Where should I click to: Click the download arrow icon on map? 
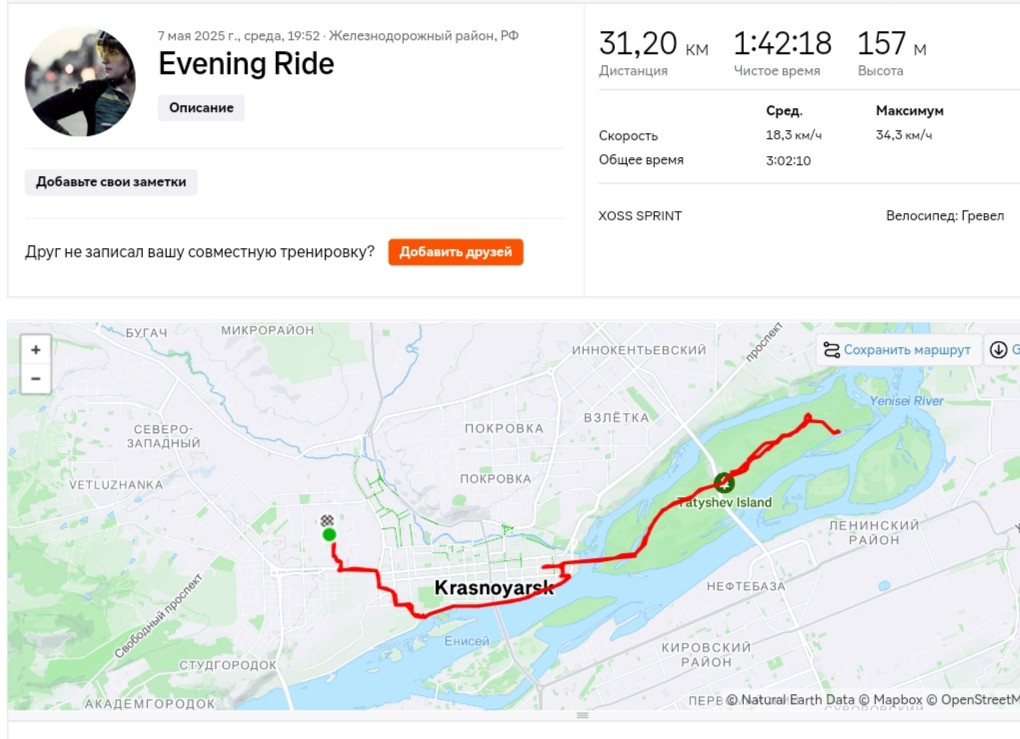click(999, 350)
